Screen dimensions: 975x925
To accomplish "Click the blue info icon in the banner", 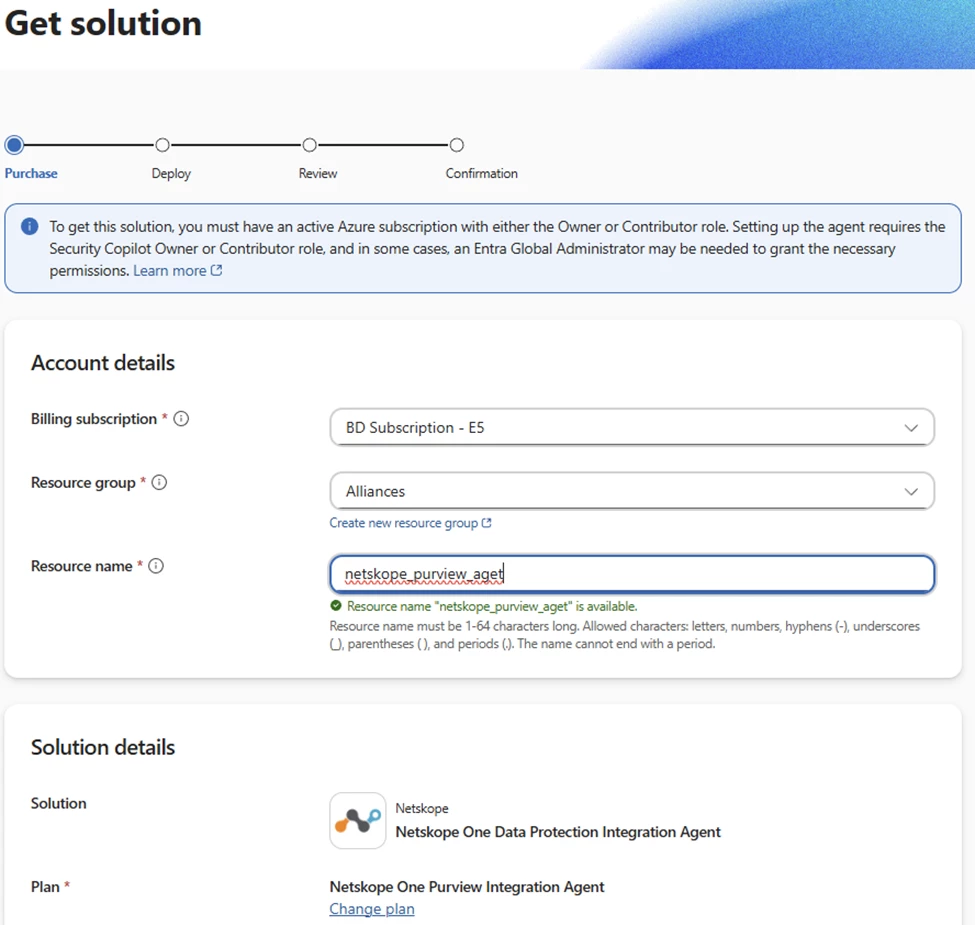I will 29,226.
